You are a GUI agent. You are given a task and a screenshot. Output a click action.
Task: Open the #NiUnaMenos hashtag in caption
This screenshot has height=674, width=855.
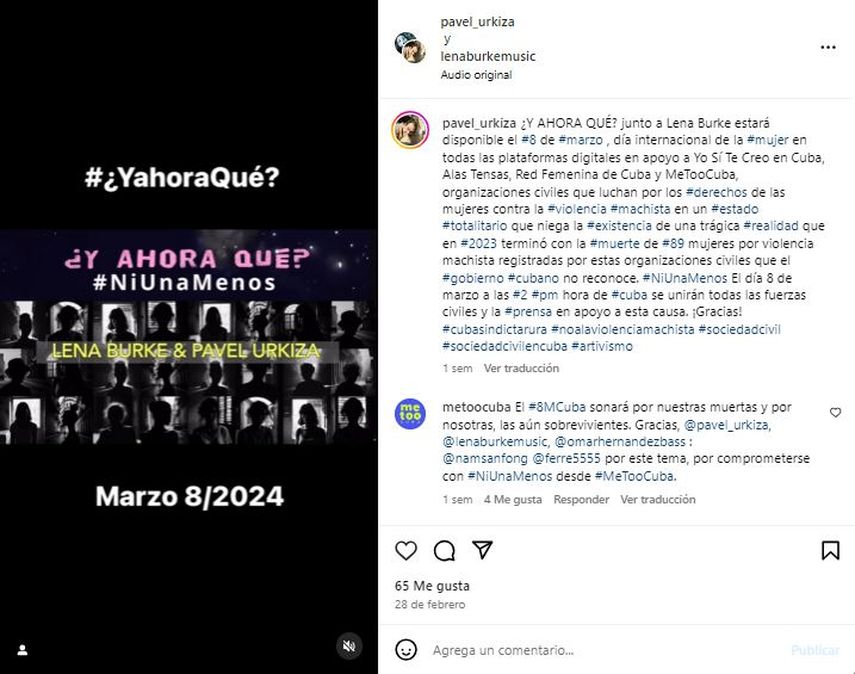click(x=684, y=278)
